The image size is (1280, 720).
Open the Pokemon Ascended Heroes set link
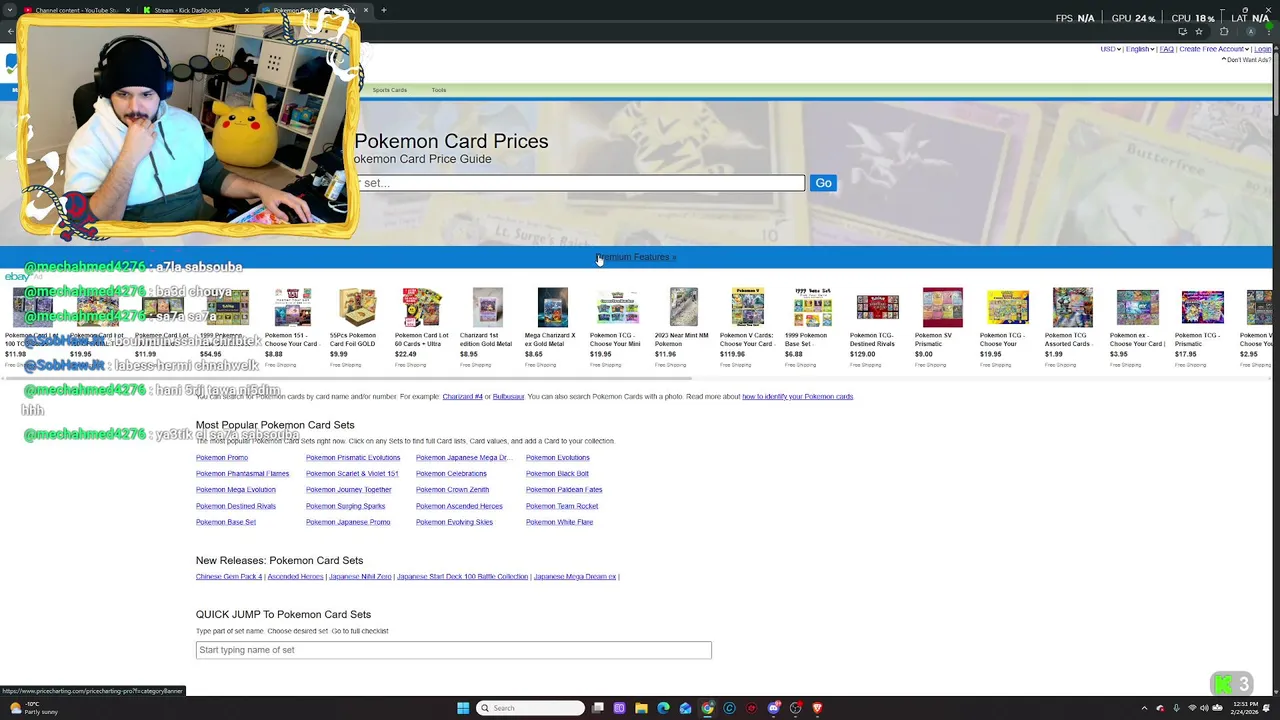click(459, 506)
